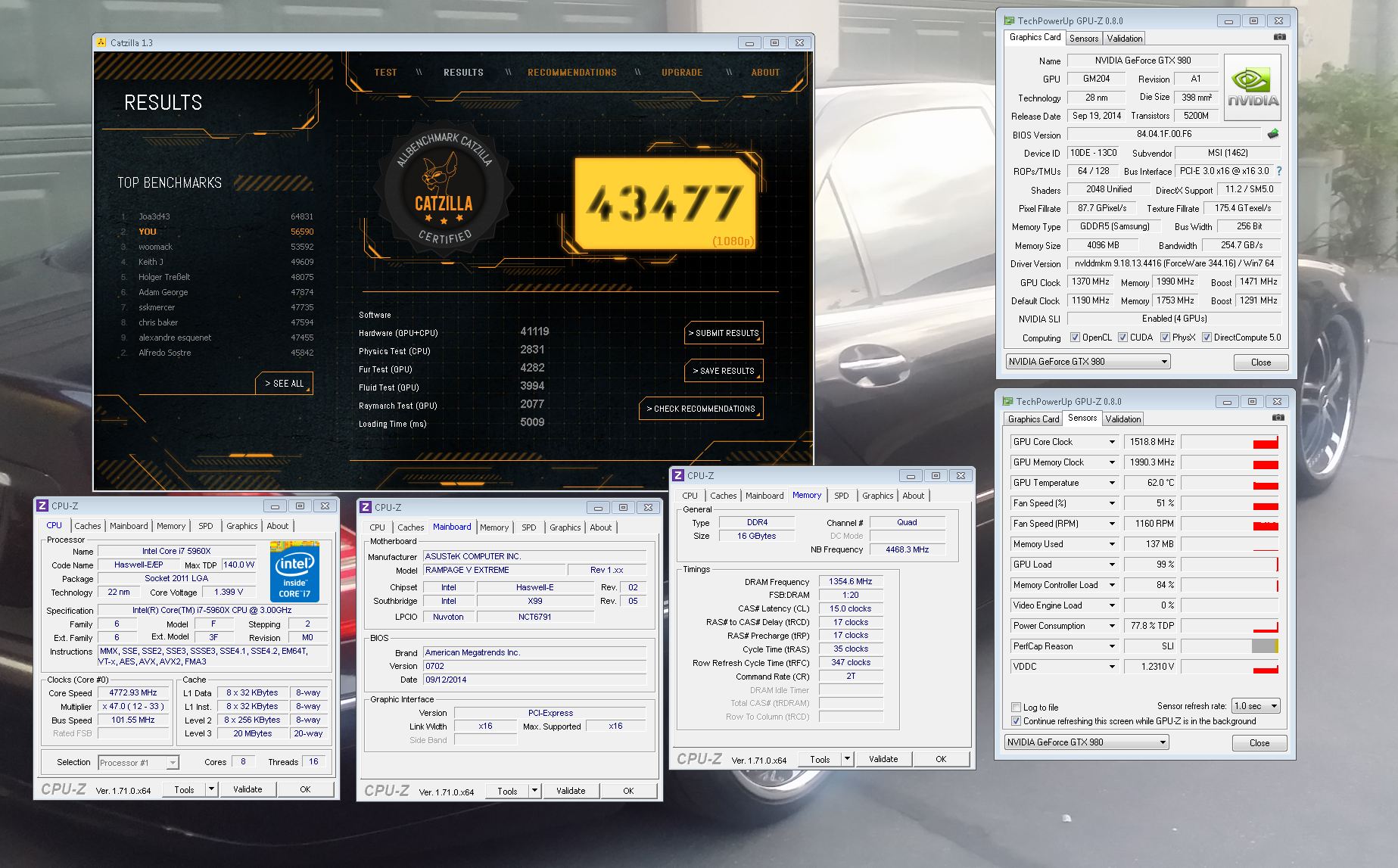1398x868 pixels.
Task: Click the CPU-Z Memory window title icon
Action: [x=678, y=475]
